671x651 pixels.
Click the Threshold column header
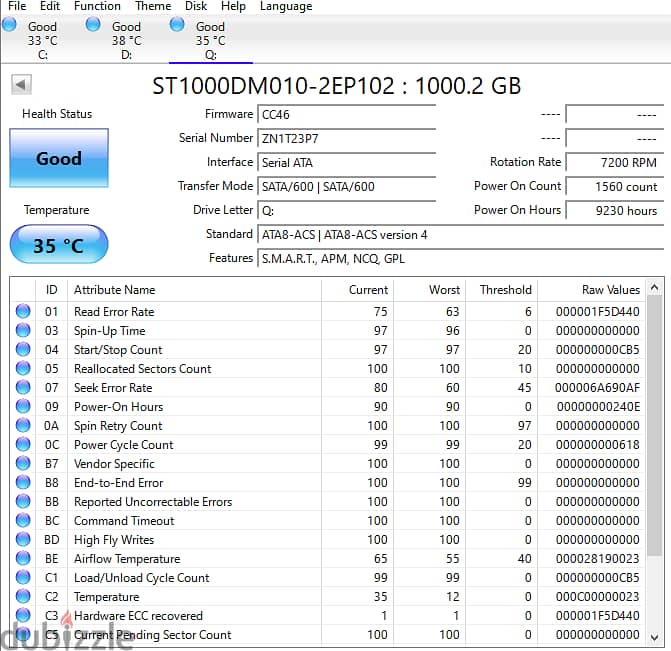pos(502,290)
